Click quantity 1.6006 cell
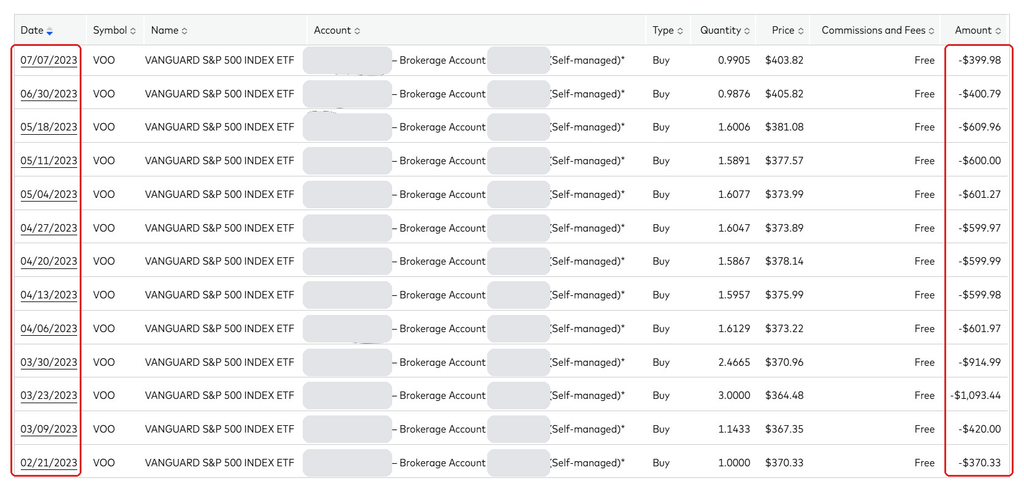Screen dimensions: 1024x492 [x=735, y=127]
